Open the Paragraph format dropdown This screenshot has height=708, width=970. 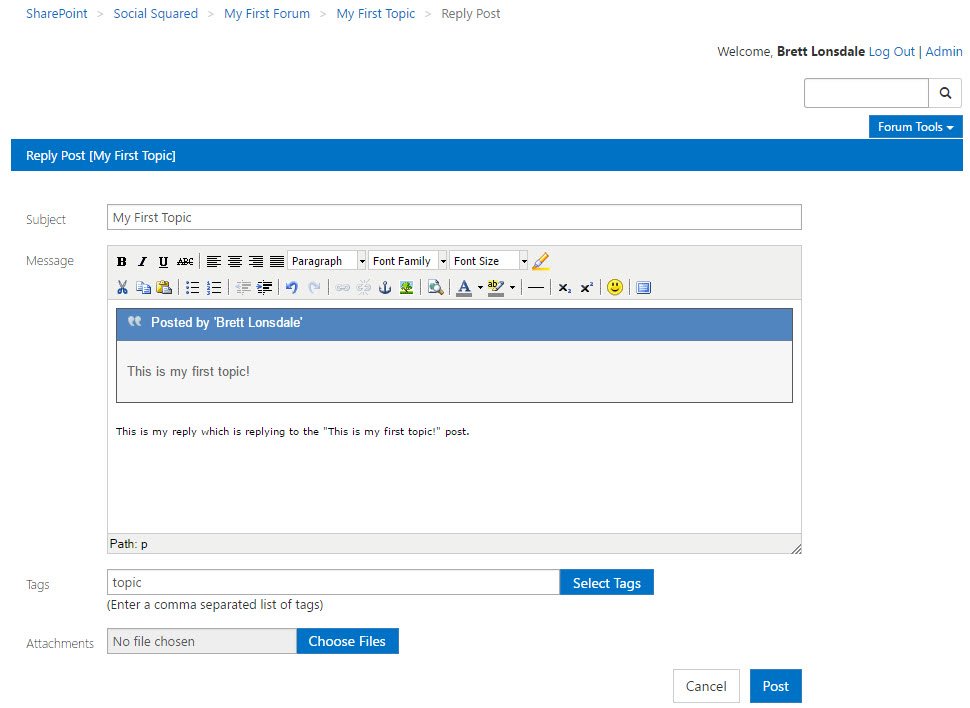click(326, 261)
